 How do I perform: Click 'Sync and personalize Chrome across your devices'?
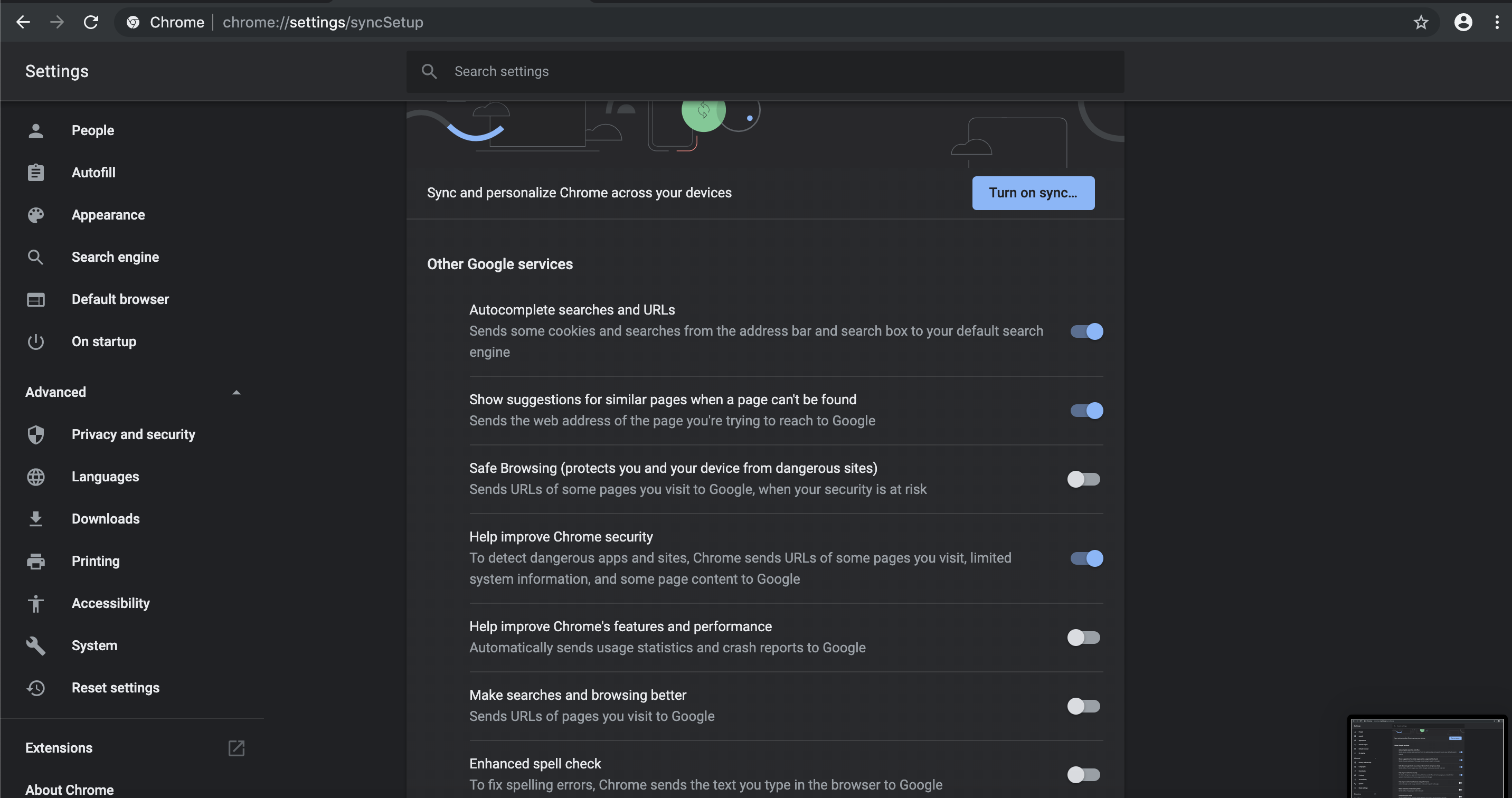pyautogui.click(x=579, y=193)
